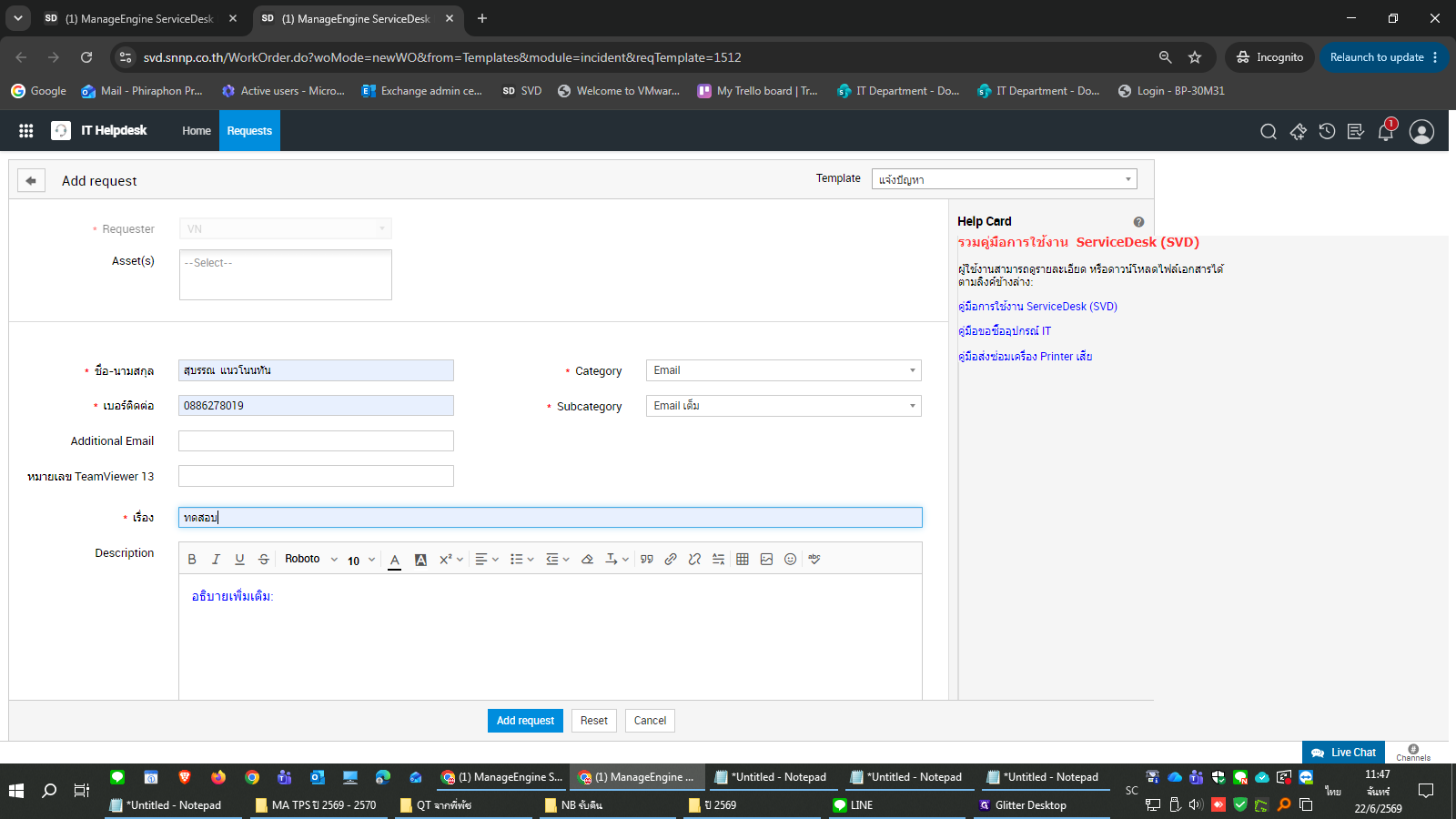This screenshot has height=819, width=1456.
Task: Click the back arrow beside Add request
Action: [31, 181]
